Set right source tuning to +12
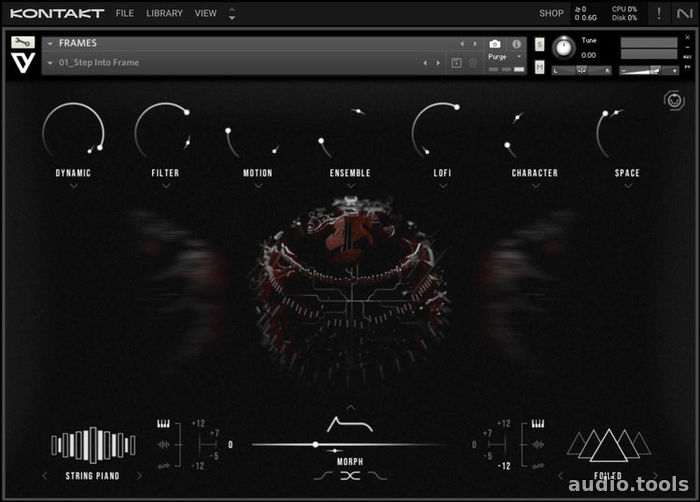 point(504,423)
